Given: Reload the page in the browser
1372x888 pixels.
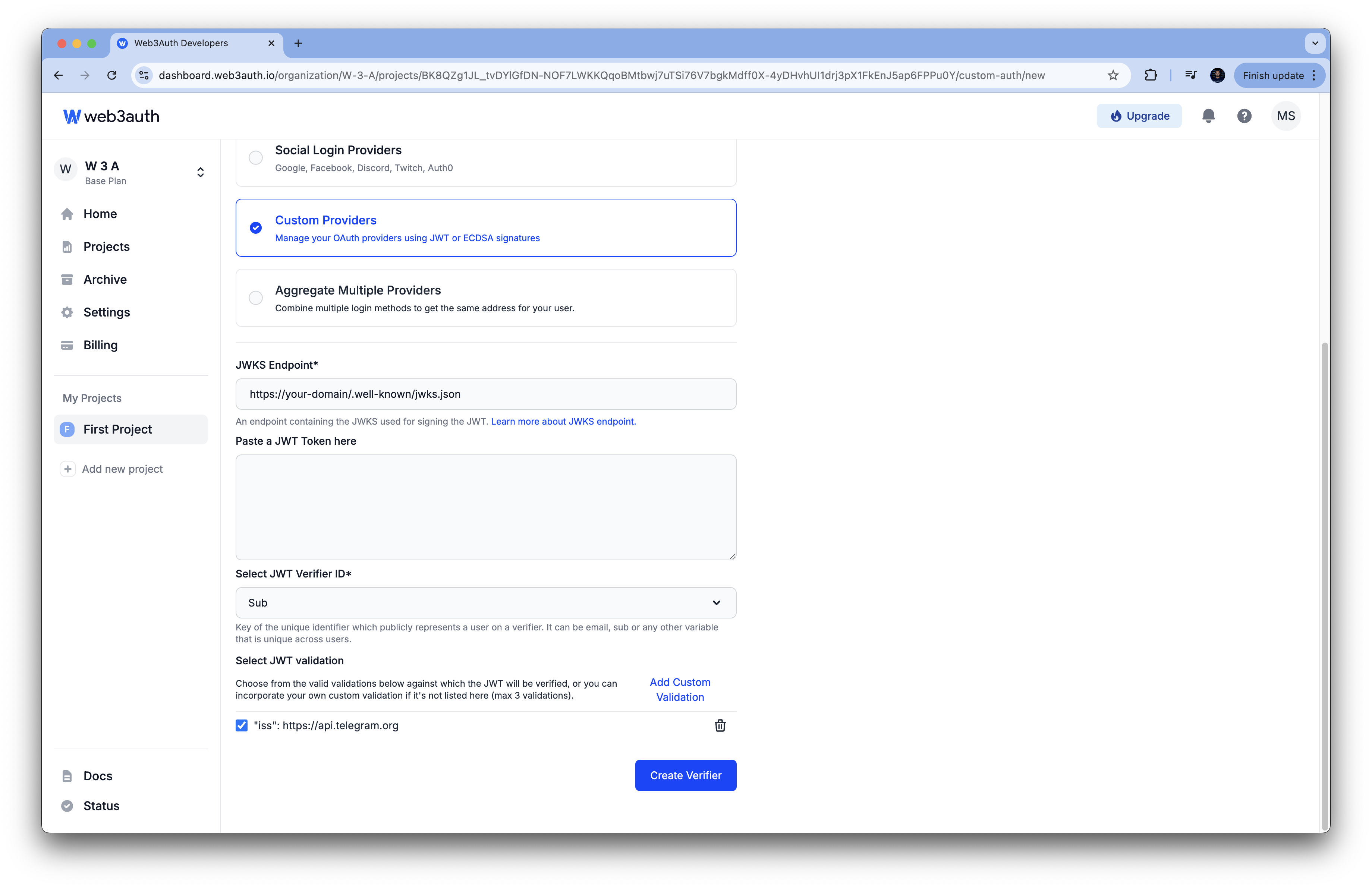Looking at the screenshot, I should click(112, 75).
